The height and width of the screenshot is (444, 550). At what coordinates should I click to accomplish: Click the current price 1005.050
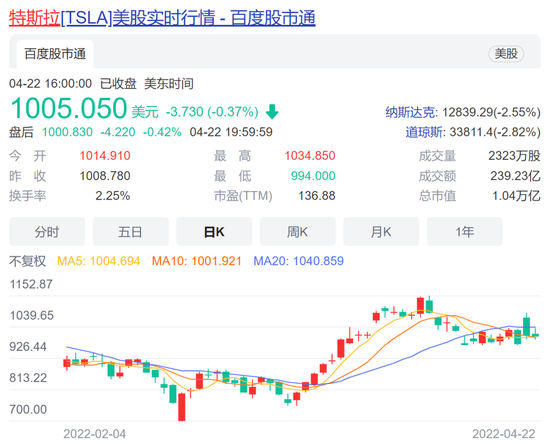point(68,108)
